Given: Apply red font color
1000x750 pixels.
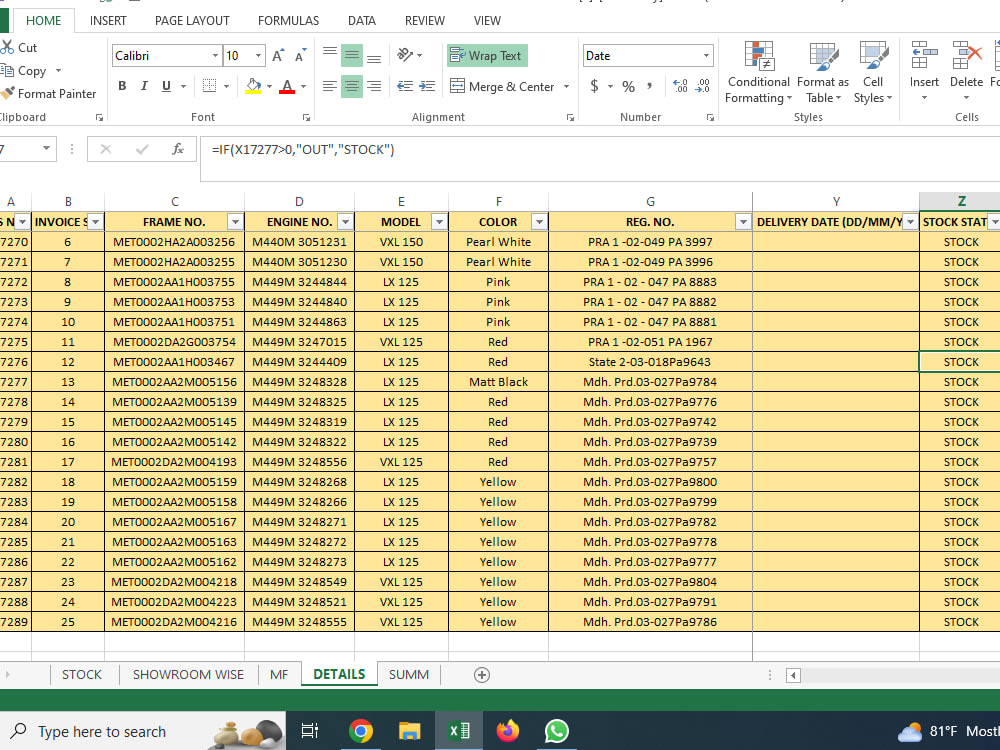Looking at the screenshot, I should pyautogui.click(x=287, y=86).
